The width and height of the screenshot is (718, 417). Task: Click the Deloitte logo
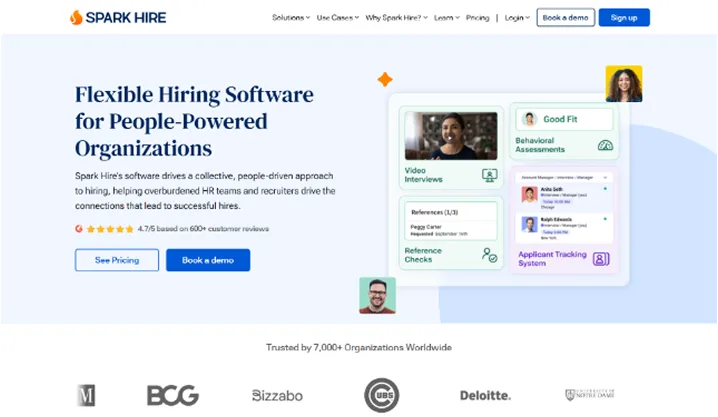[x=485, y=395]
